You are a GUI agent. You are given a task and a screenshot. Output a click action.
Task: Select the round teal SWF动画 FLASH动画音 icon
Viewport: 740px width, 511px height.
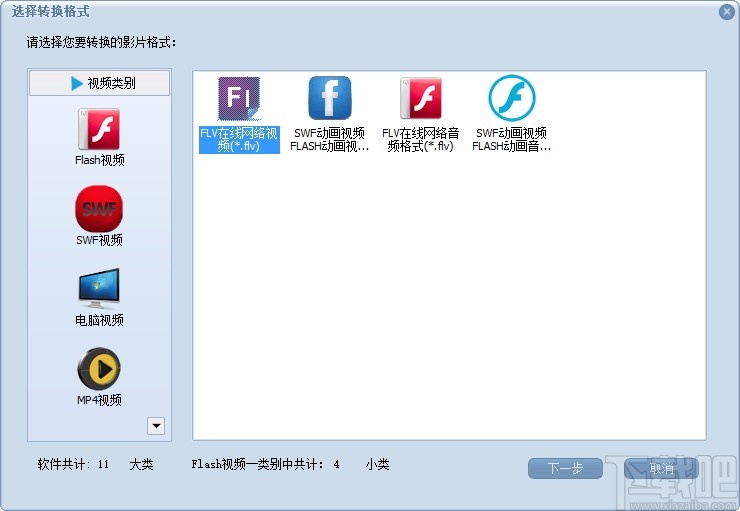point(512,98)
